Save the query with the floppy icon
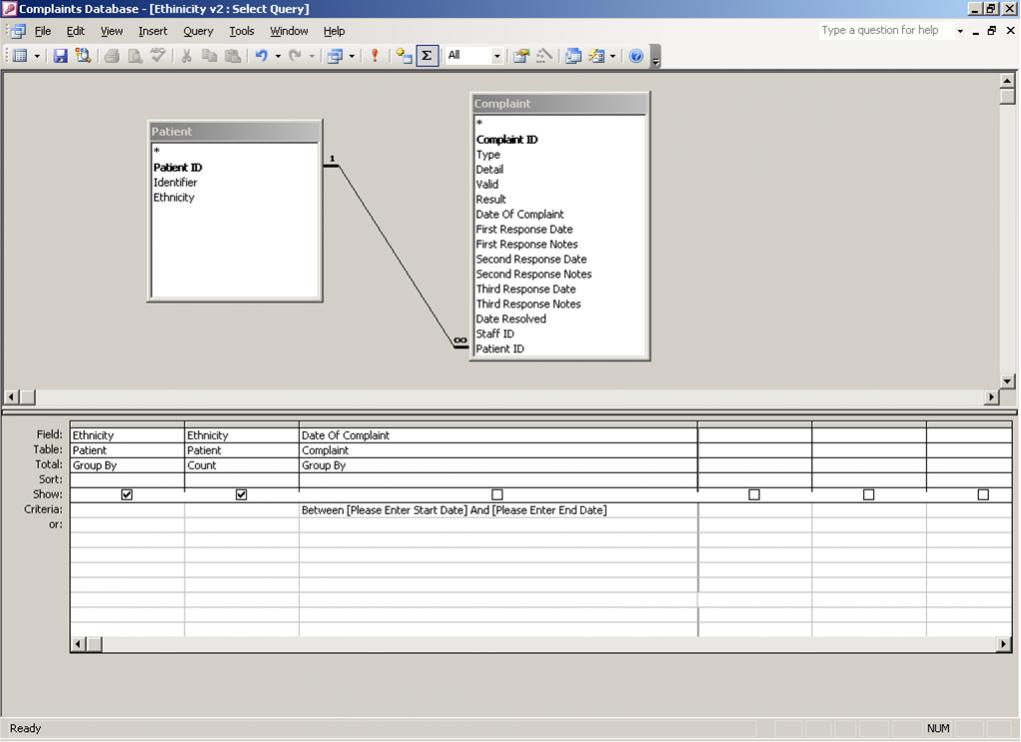The height and width of the screenshot is (742, 1021). click(61, 56)
